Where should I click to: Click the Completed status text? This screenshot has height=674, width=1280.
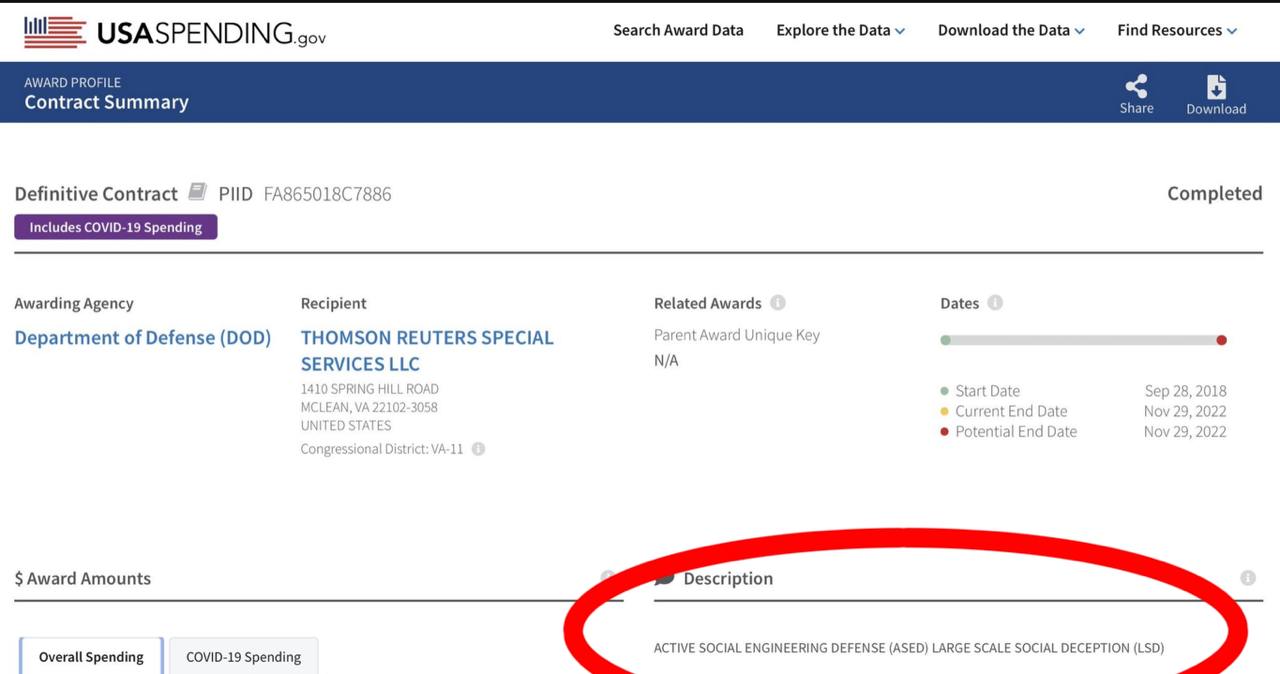click(x=1215, y=193)
